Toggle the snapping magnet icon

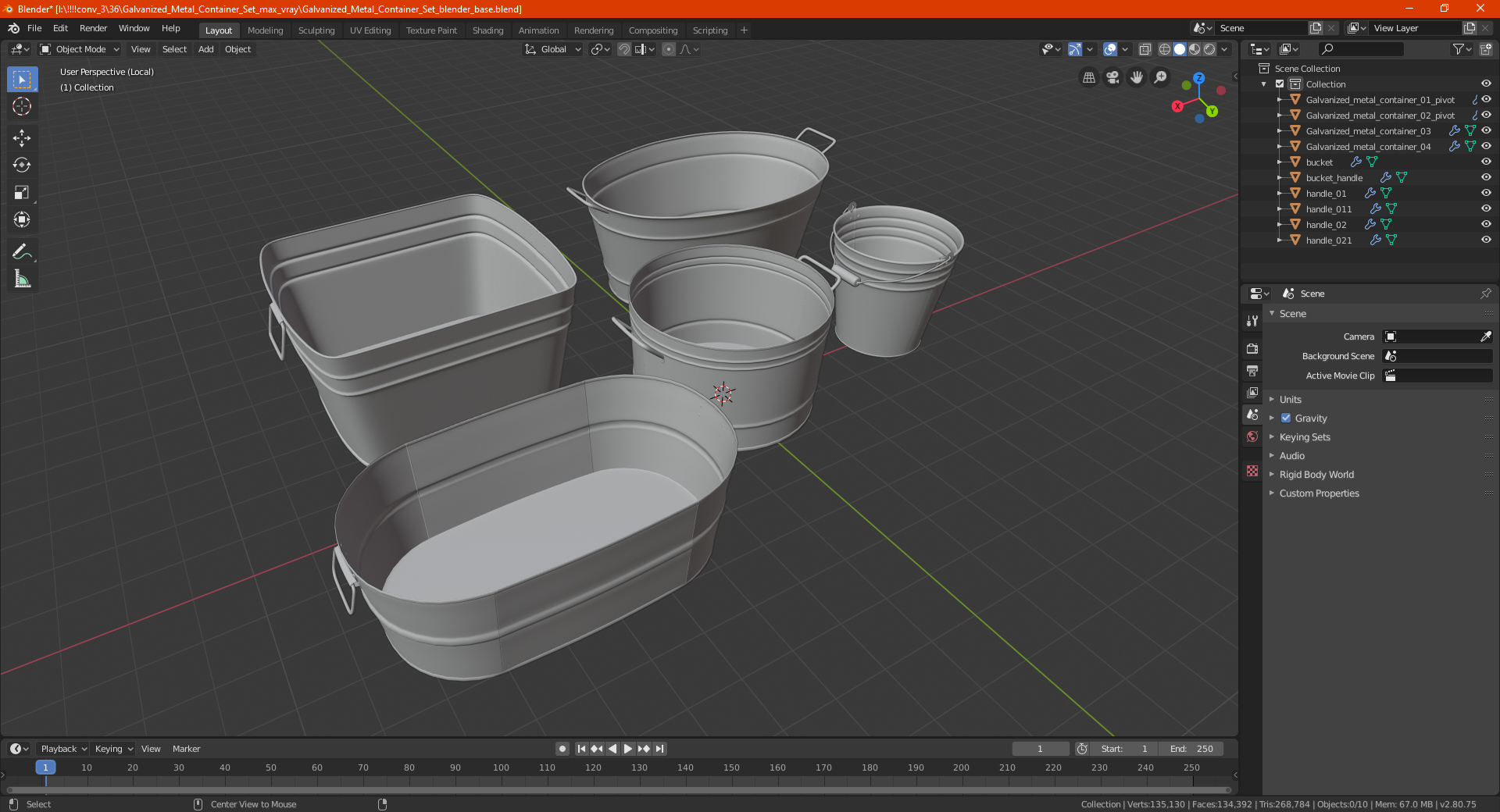[624, 49]
